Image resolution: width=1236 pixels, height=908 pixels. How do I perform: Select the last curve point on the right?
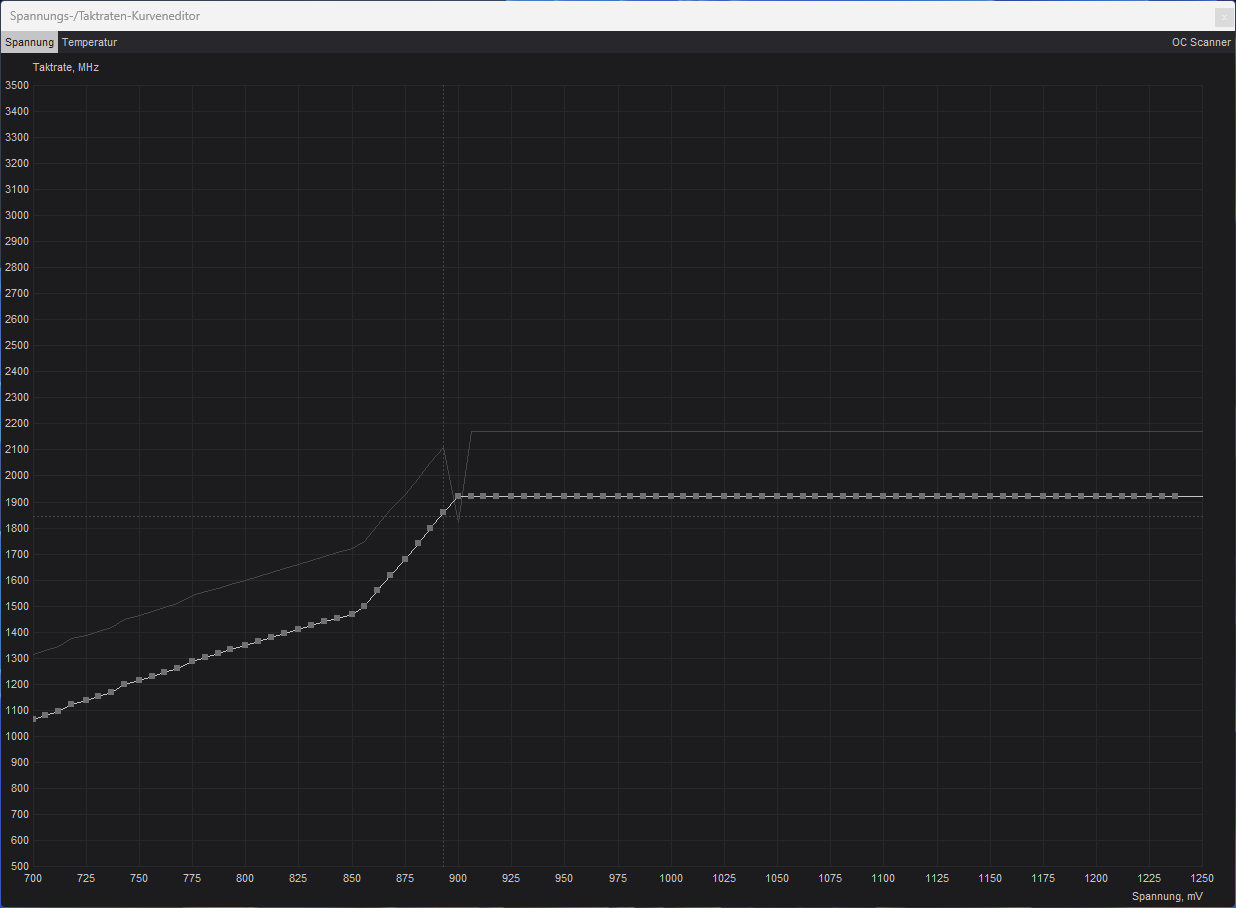1175,496
